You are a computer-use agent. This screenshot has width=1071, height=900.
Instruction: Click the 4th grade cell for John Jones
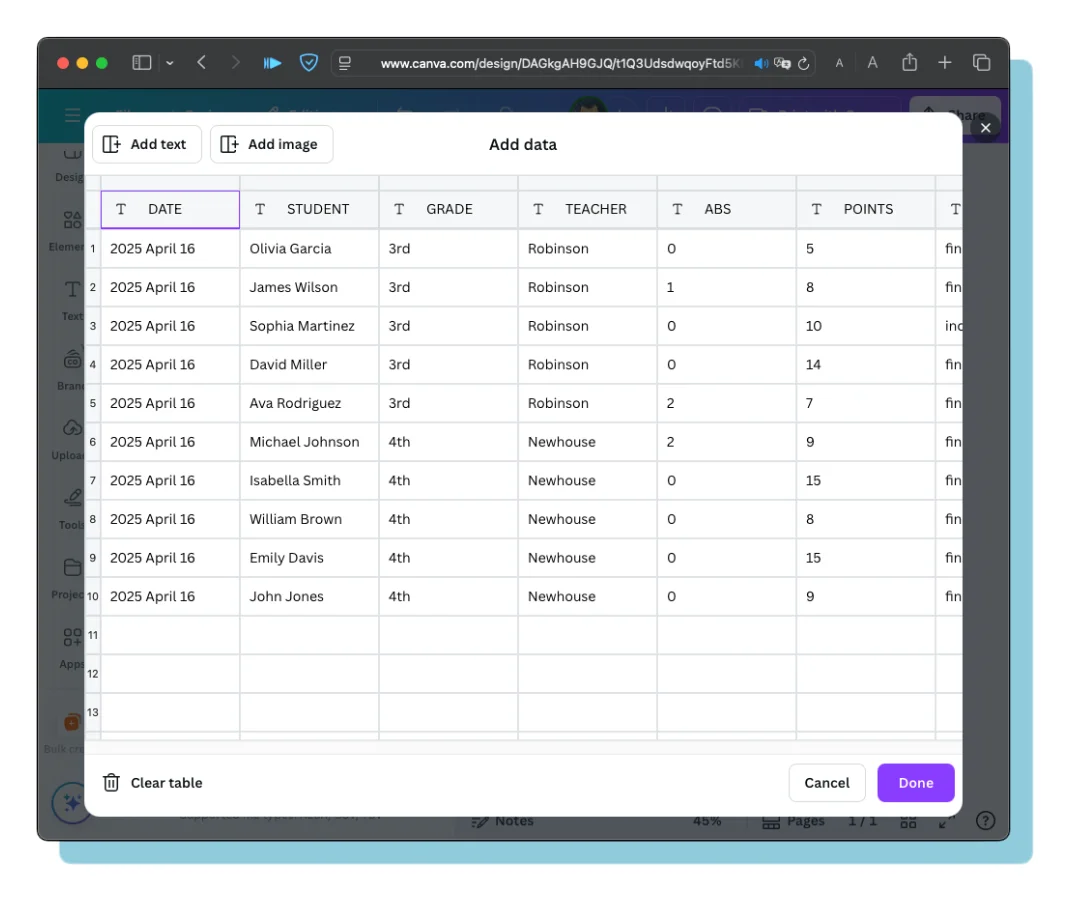(x=449, y=596)
